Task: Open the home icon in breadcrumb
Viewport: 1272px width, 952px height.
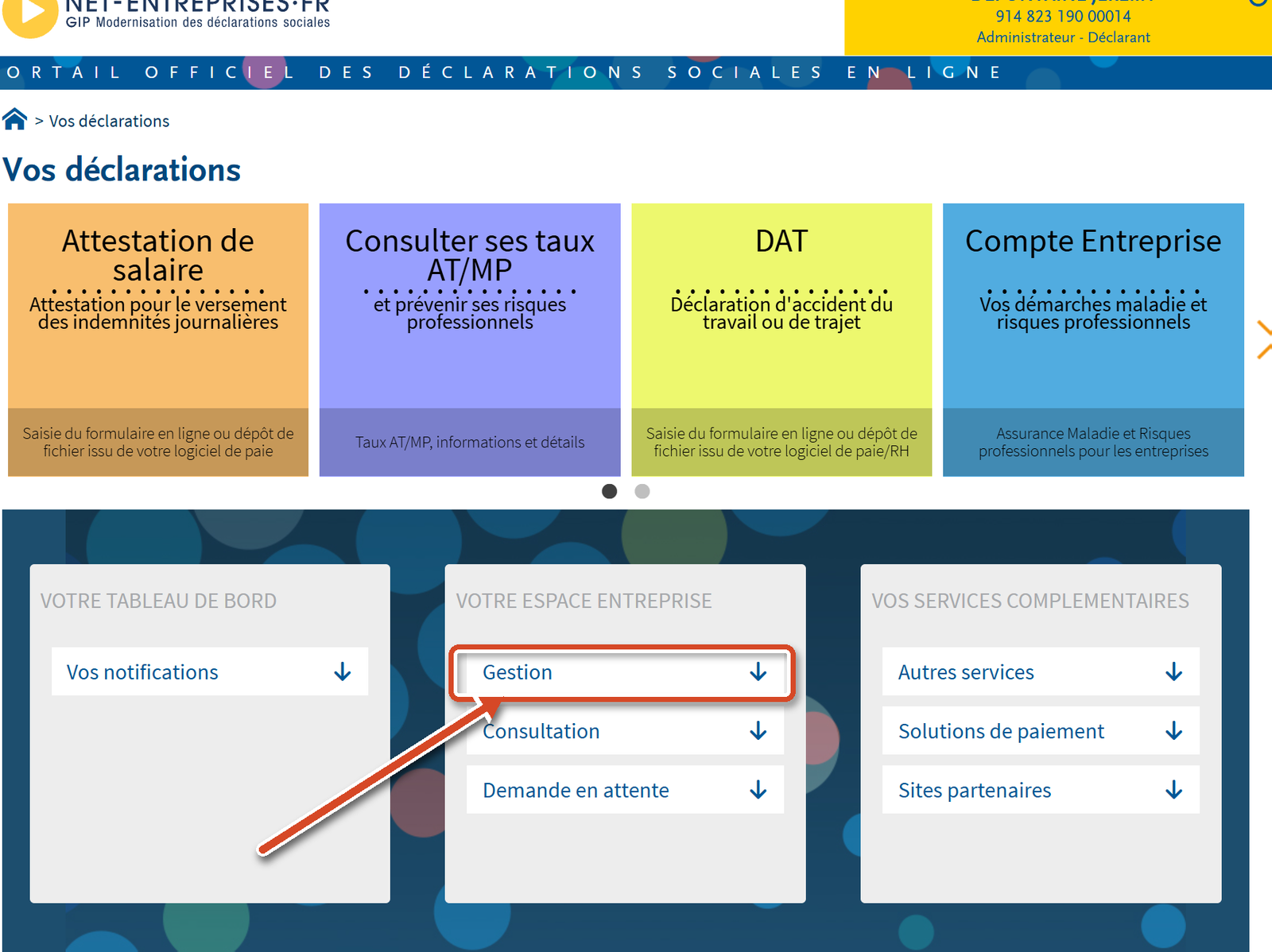Action: tap(15, 119)
